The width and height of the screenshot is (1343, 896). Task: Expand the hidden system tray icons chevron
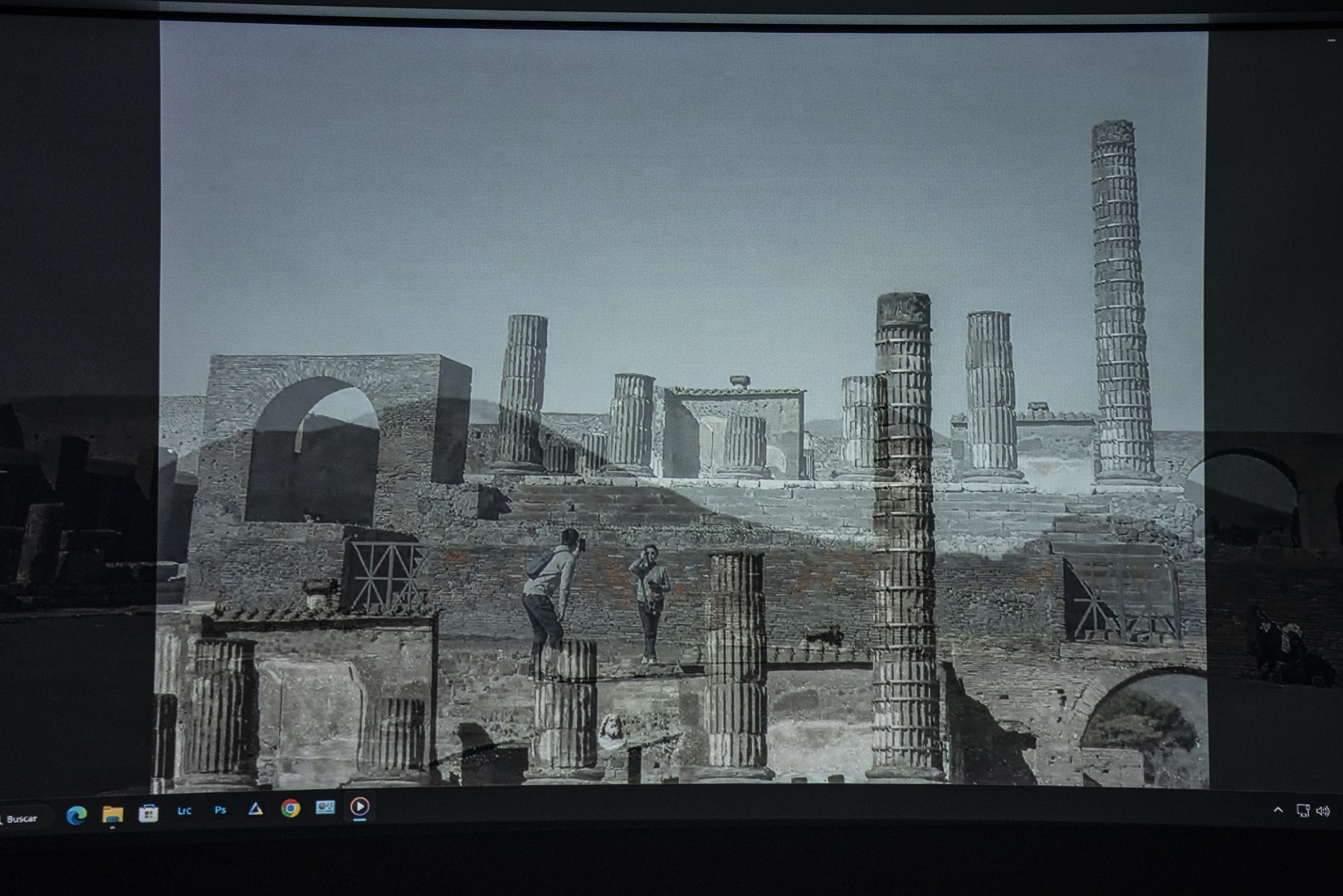(1278, 811)
